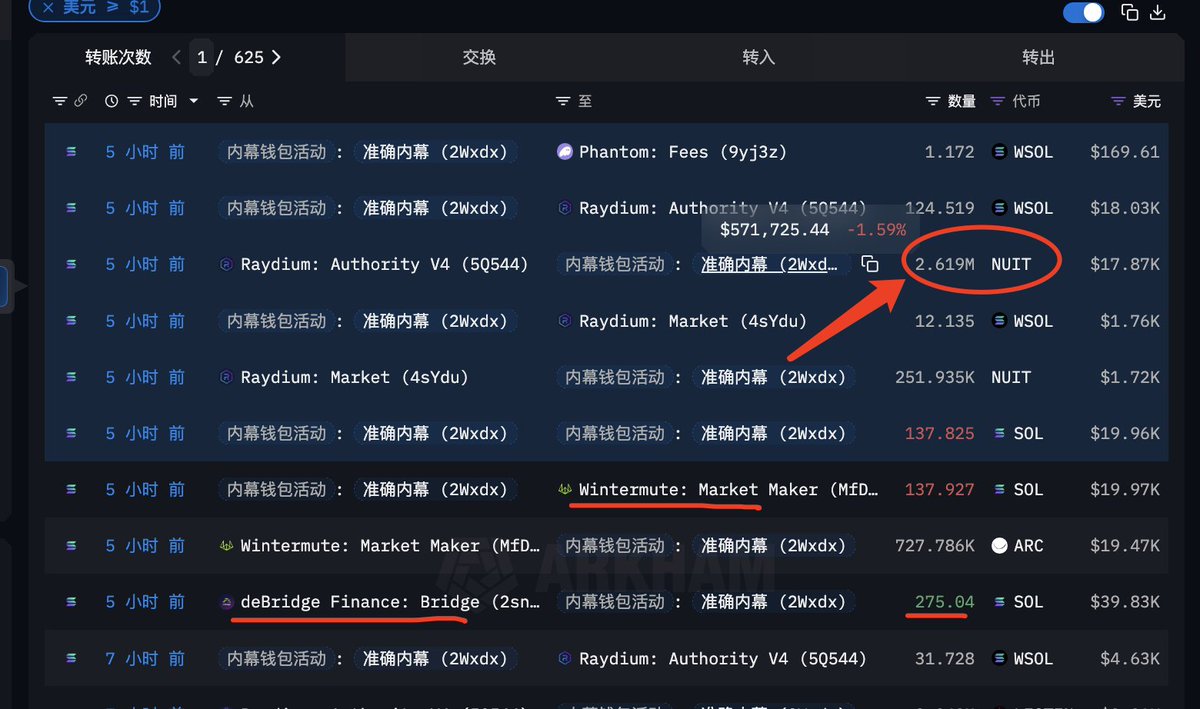Open Raydium: Authority V4 link in $4.63K row
The image size is (1200, 709).
(x=723, y=659)
